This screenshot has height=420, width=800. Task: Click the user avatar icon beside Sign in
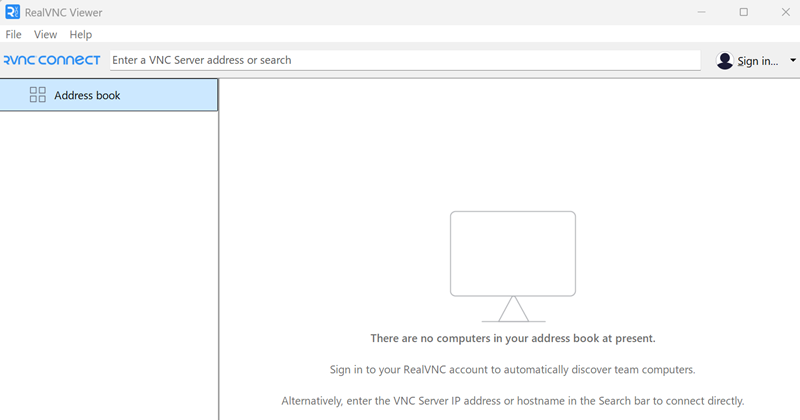[724, 61]
